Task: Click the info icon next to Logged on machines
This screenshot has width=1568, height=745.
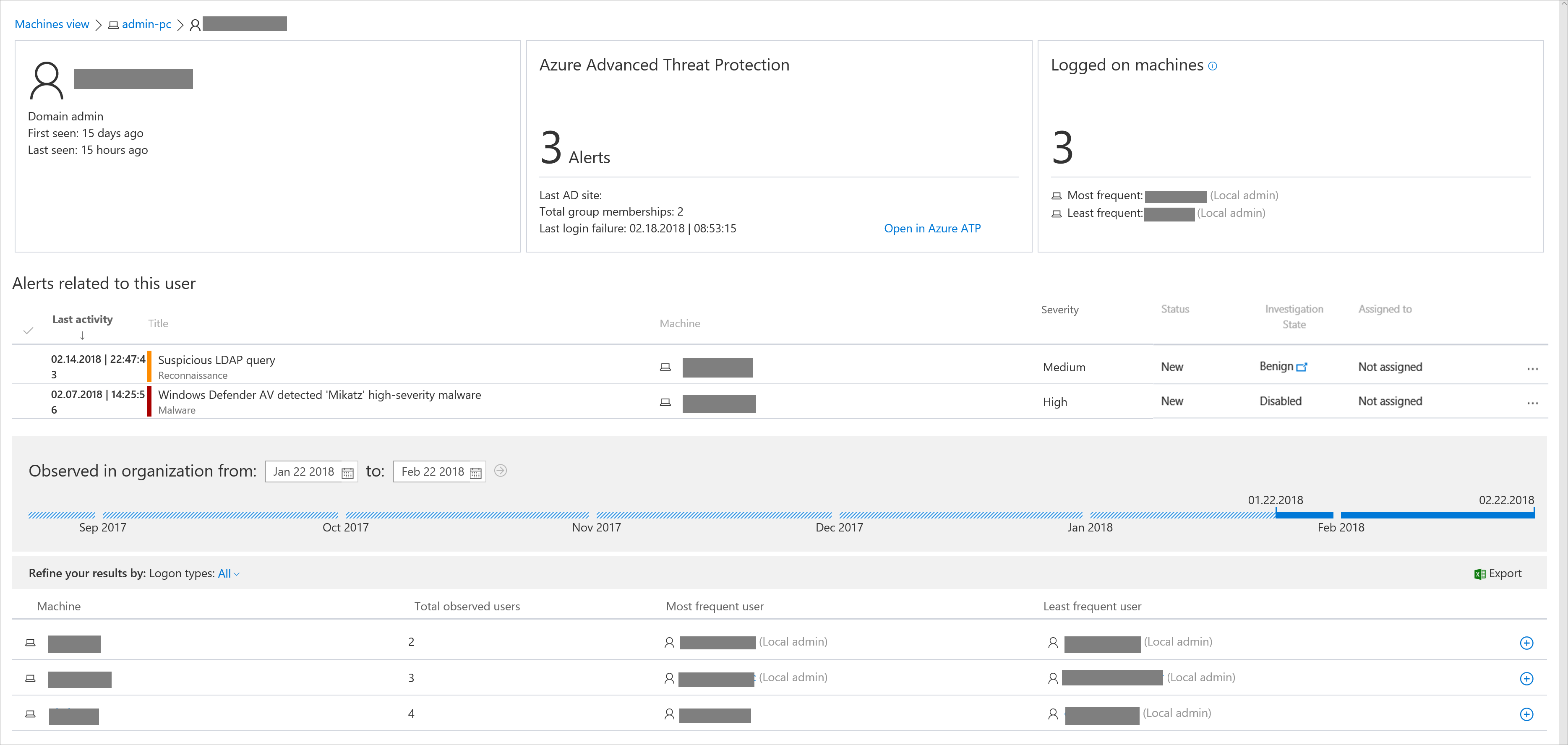Action: (x=1213, y=66)
